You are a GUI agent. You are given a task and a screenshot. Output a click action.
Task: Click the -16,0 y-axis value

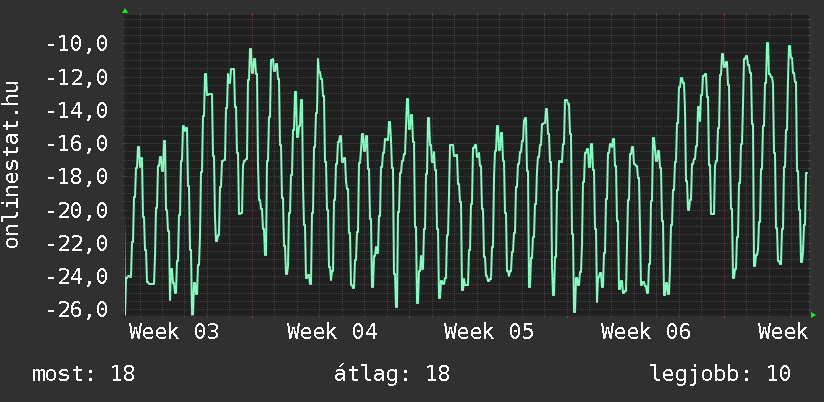[76, 144]
